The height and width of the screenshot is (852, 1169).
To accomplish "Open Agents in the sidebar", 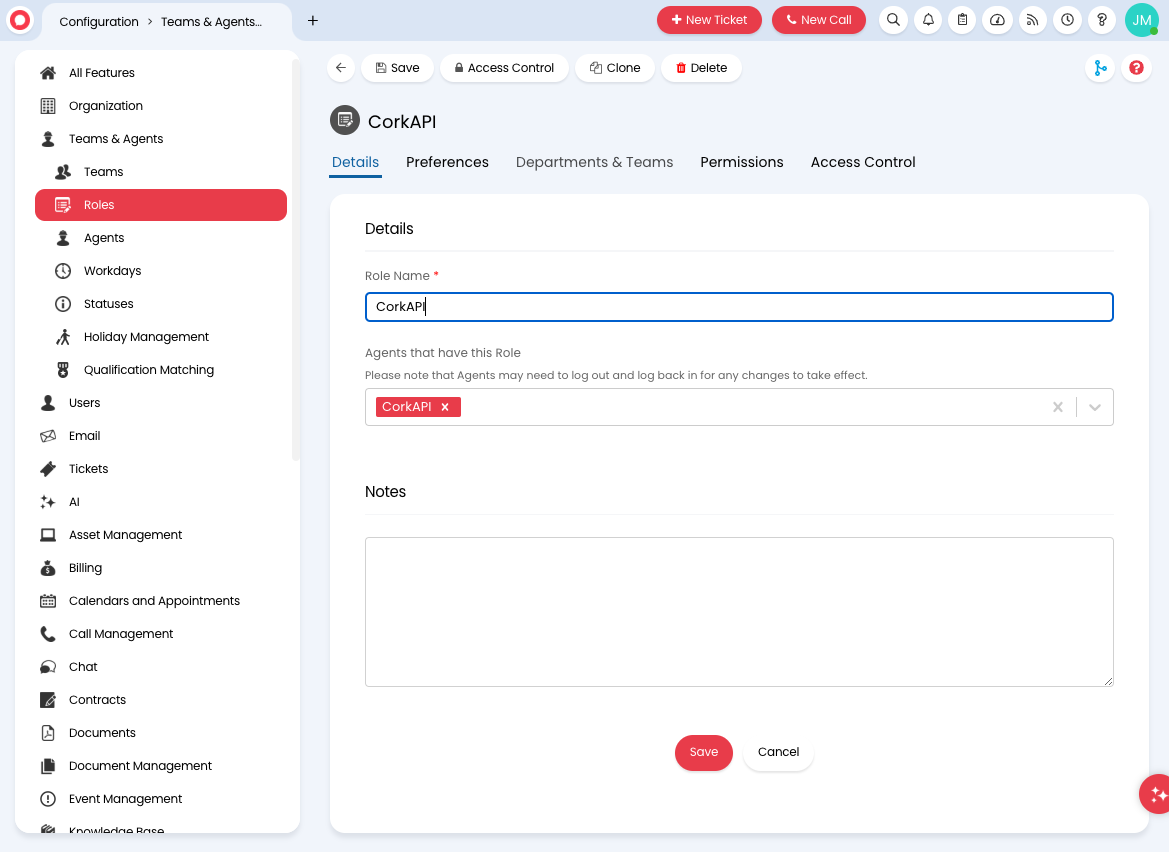I will [x=161, y=238].
